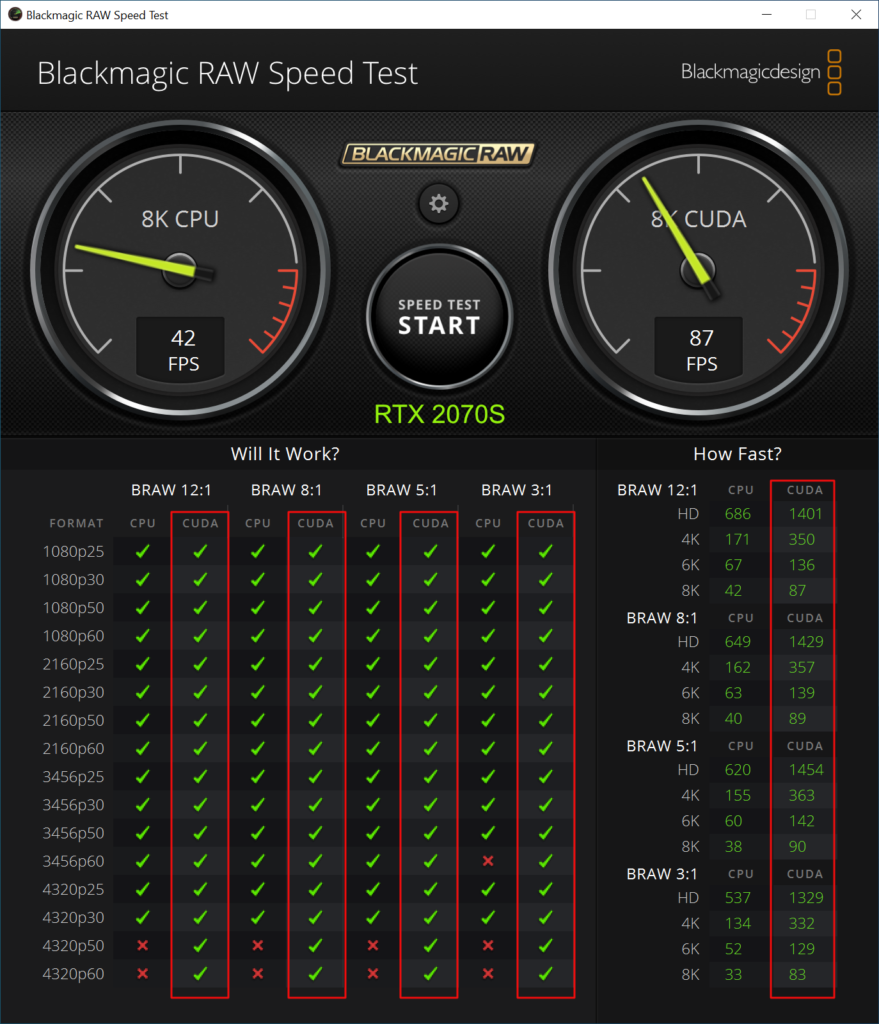
Task: Click the 2160p60 format row label
Action: (73, 748)
